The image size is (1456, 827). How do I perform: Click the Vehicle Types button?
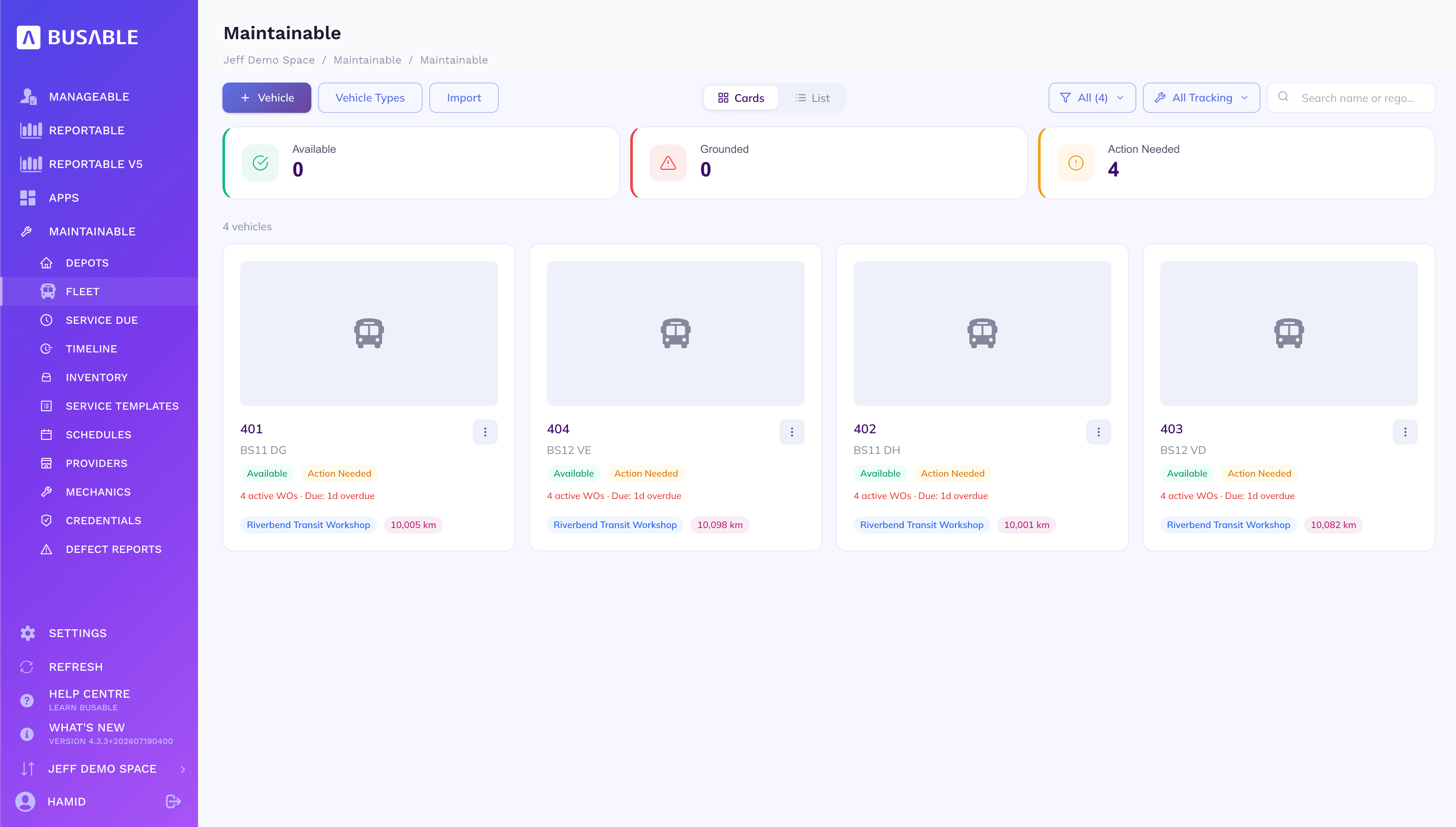click(370, 98)
